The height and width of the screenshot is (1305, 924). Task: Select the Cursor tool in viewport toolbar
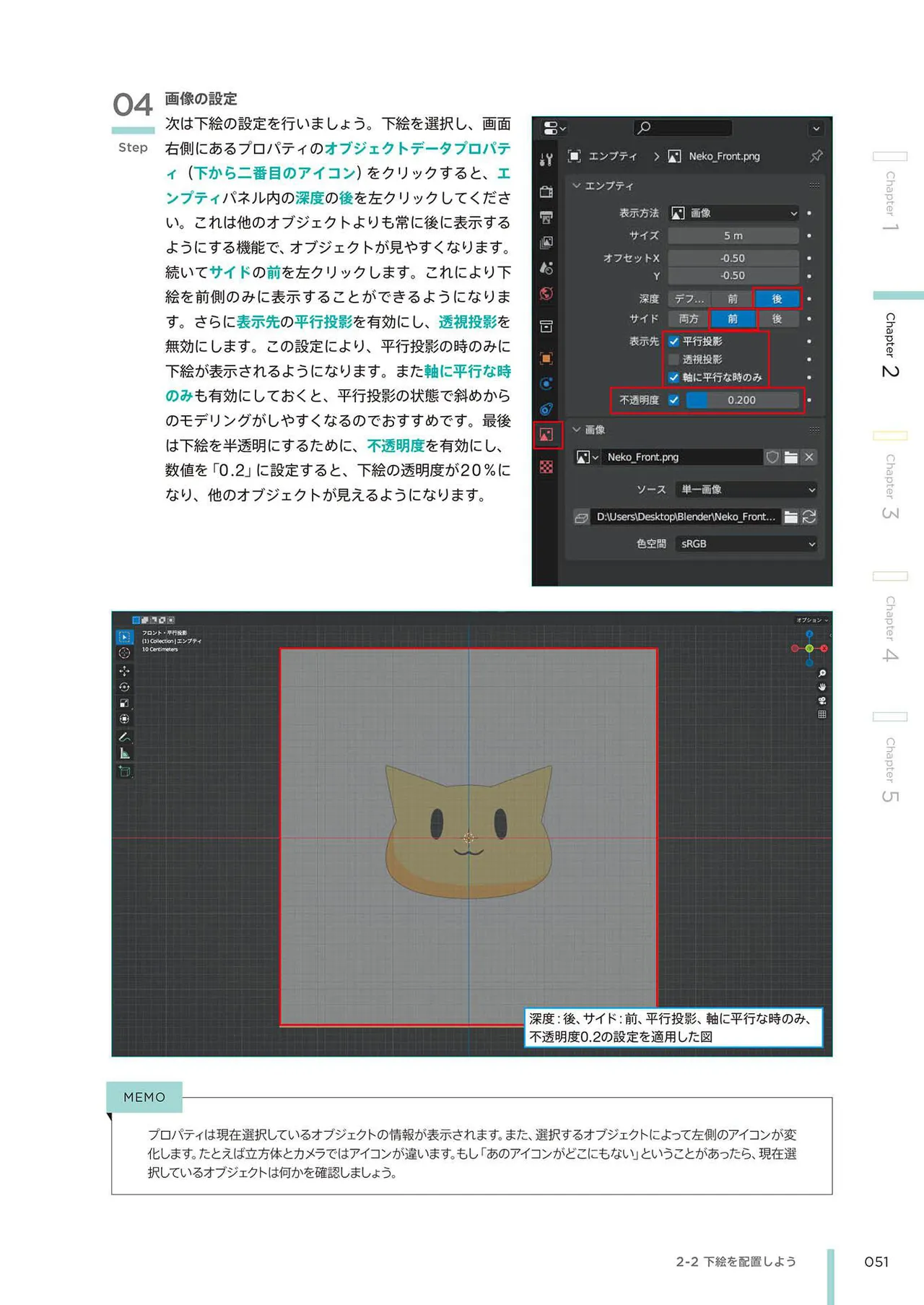click(x=124, y=654)
